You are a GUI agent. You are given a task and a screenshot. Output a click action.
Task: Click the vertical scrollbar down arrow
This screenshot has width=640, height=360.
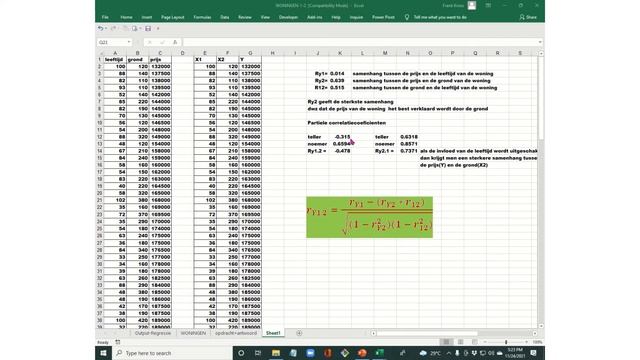[541, 326]
